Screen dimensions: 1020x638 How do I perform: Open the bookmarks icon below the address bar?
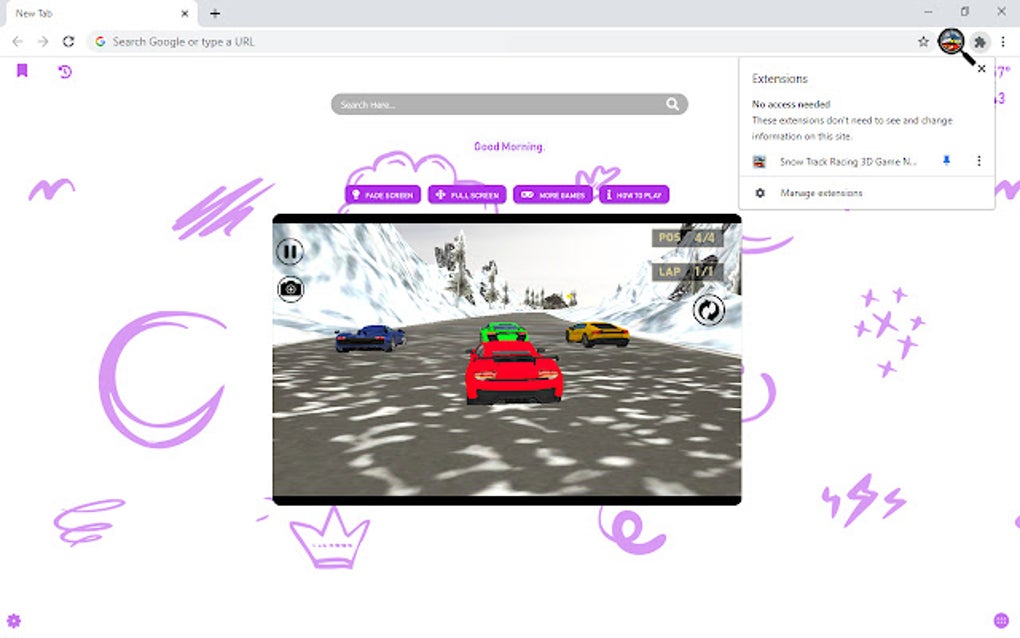[x=21, y=71]
